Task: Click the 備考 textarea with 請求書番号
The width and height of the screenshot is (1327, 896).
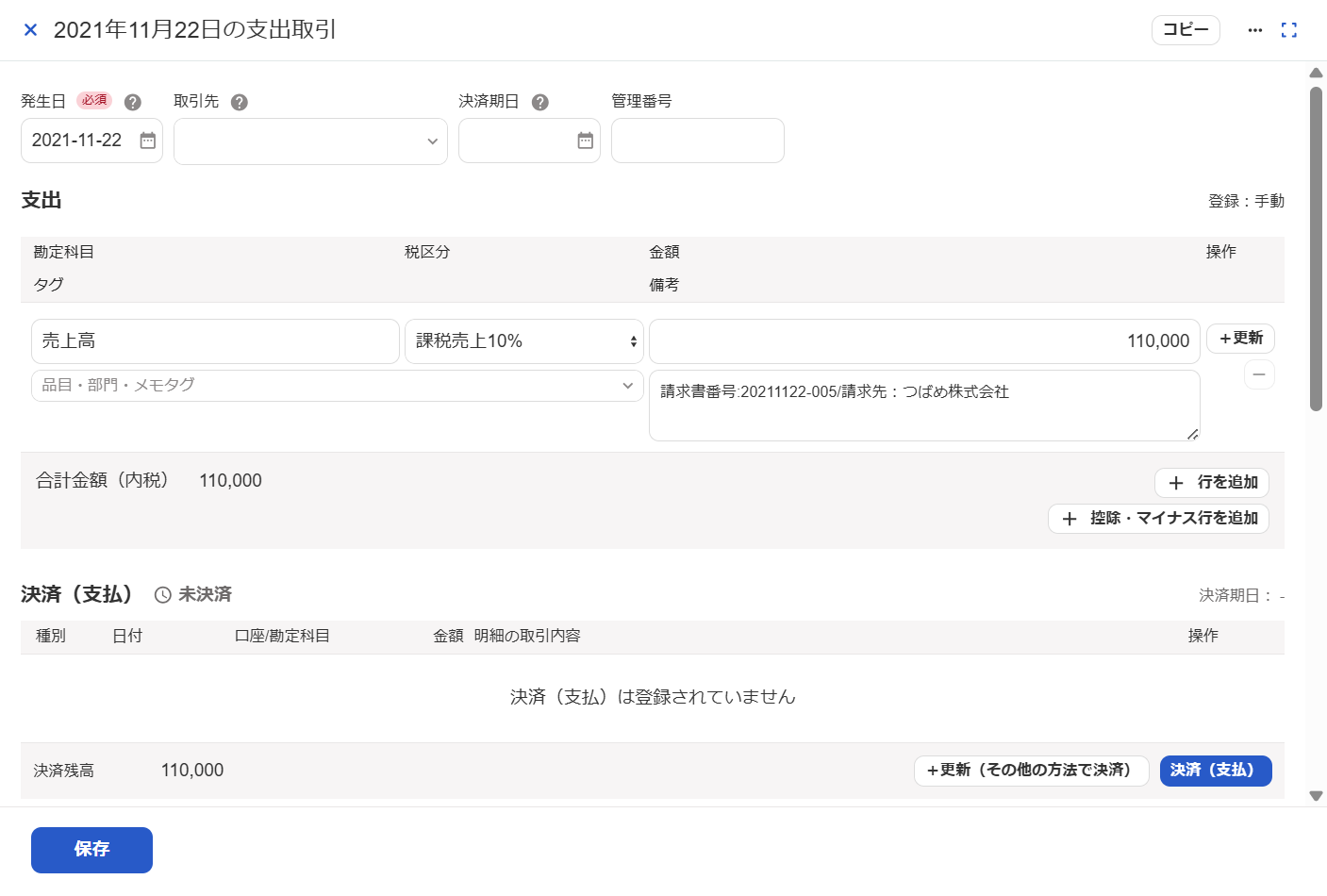Action: point(924,406)
